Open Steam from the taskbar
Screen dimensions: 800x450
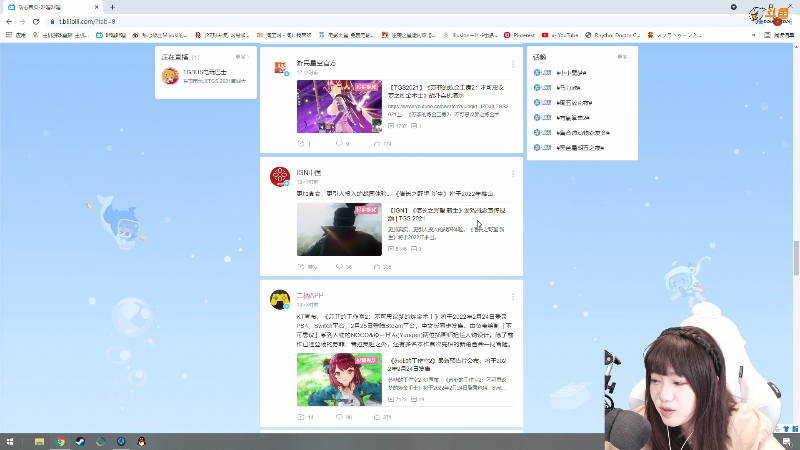pos(80,441)
